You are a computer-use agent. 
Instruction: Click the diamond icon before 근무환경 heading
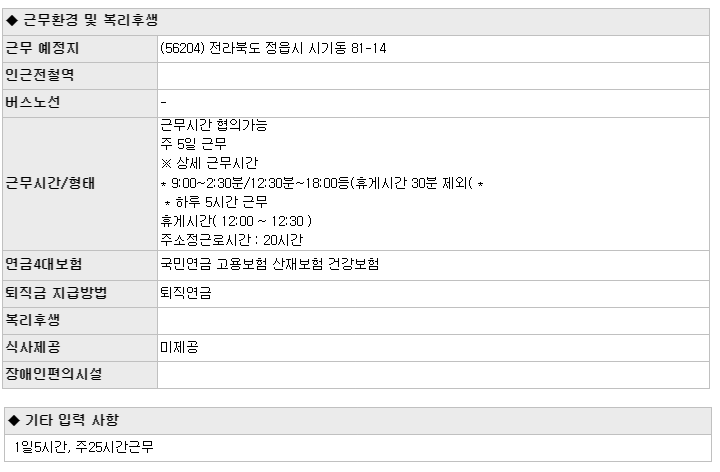click(x=12, y=21)
